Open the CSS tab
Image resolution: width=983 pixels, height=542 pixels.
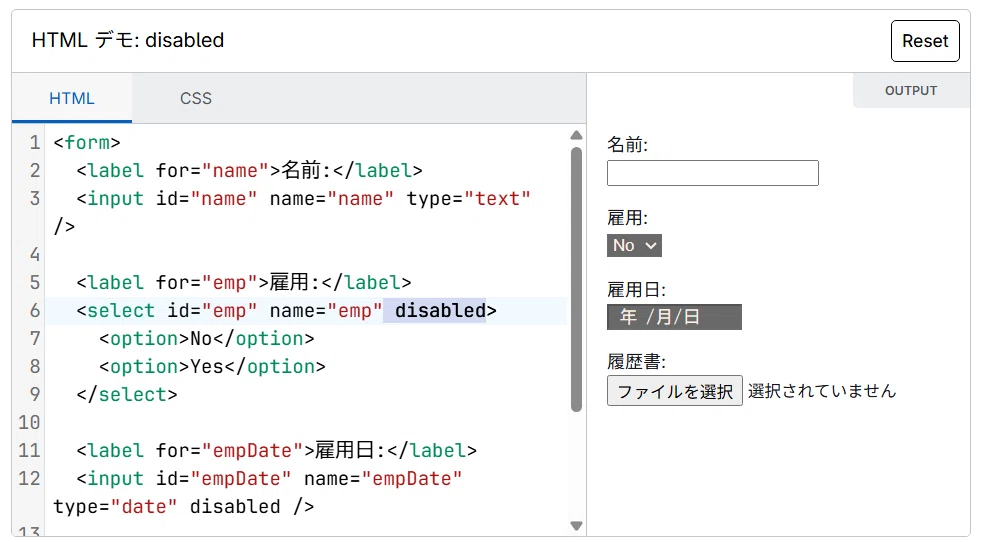(196, 98)
